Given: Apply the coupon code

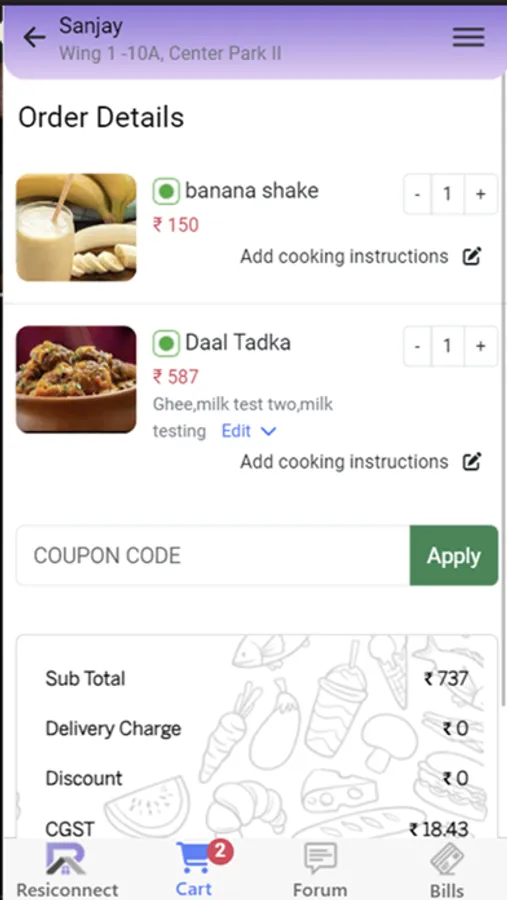Looking at the screenshot, I should 454,556.
